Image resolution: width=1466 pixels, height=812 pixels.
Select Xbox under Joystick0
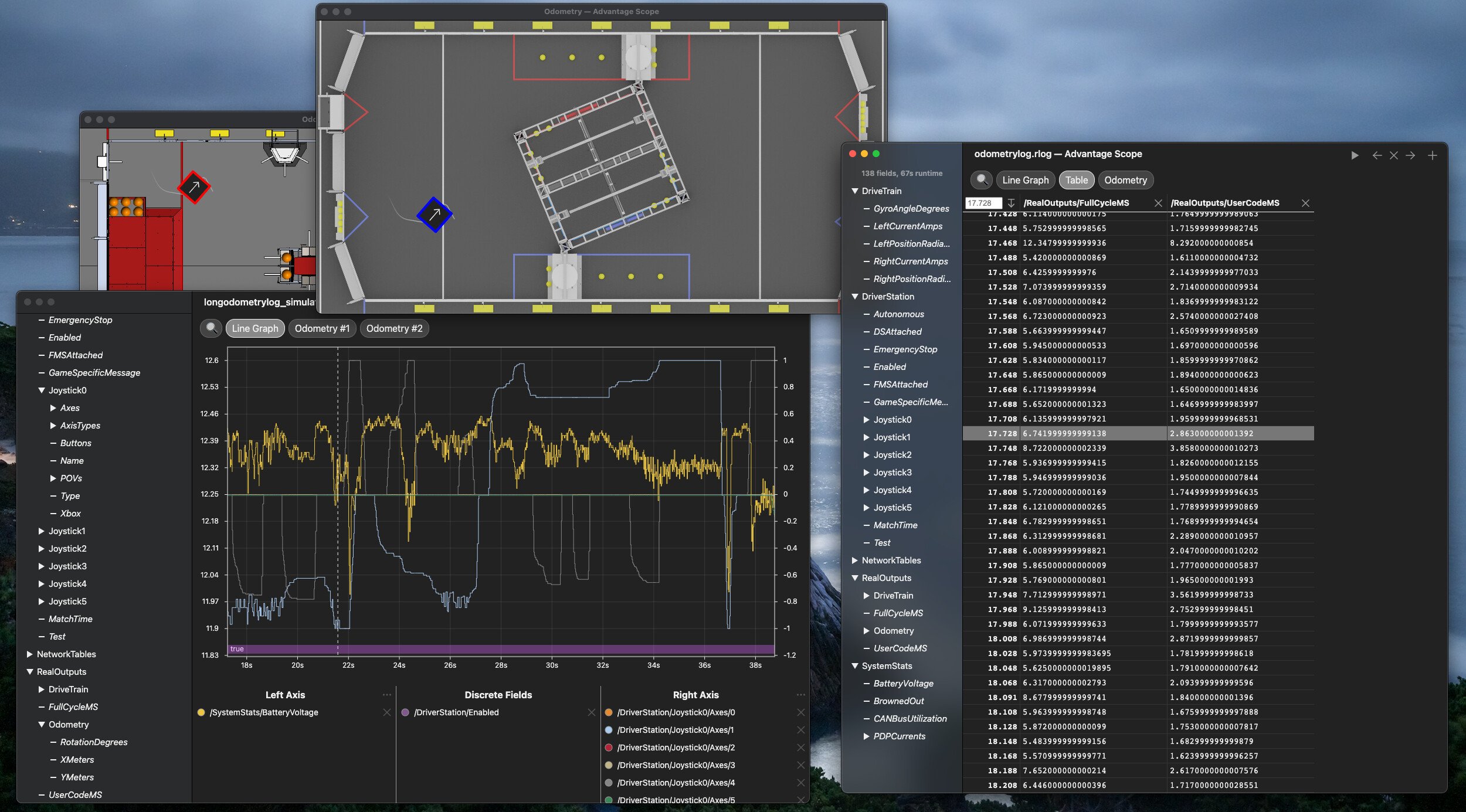coord(70,514)
